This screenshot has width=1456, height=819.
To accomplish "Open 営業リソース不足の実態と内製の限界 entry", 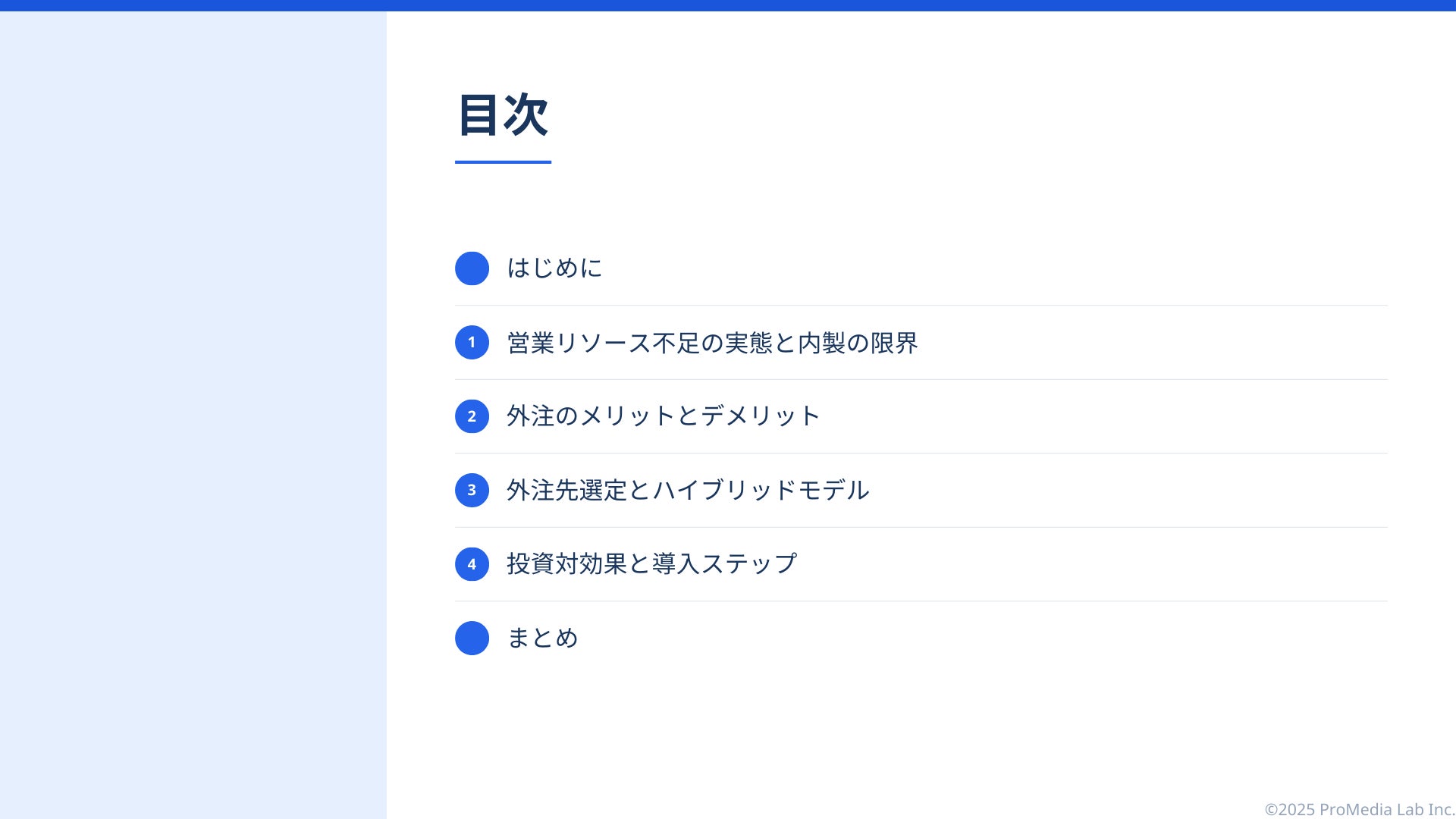I will 712,343.
